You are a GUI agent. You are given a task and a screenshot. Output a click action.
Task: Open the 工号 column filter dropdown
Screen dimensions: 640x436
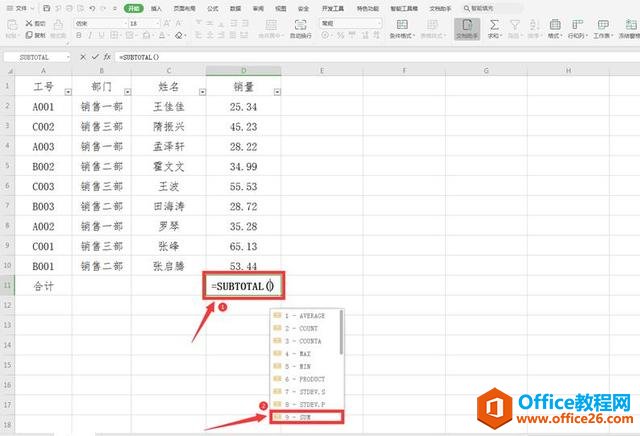[x=66, y=92]
